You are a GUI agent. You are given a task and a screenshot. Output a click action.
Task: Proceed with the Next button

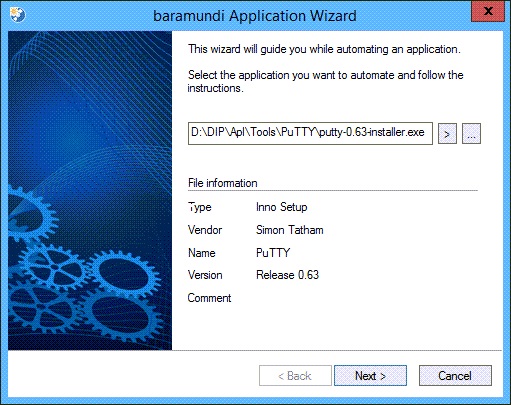coord(370,376)
